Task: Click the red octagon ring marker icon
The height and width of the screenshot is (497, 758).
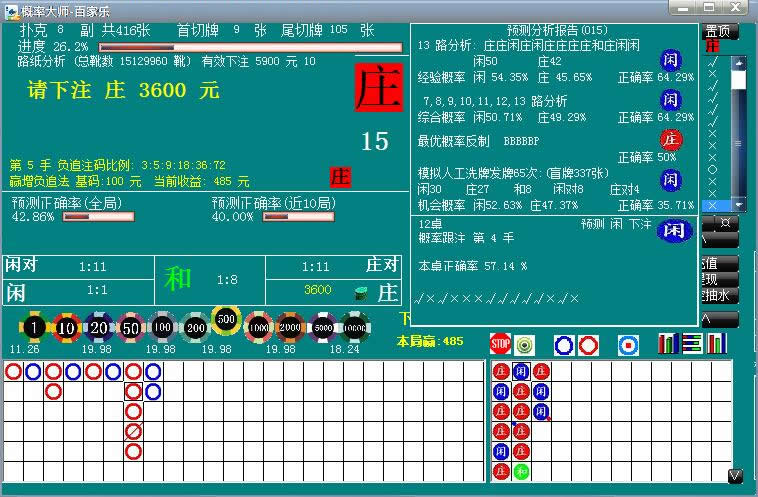Action: (x=588, y=345)
